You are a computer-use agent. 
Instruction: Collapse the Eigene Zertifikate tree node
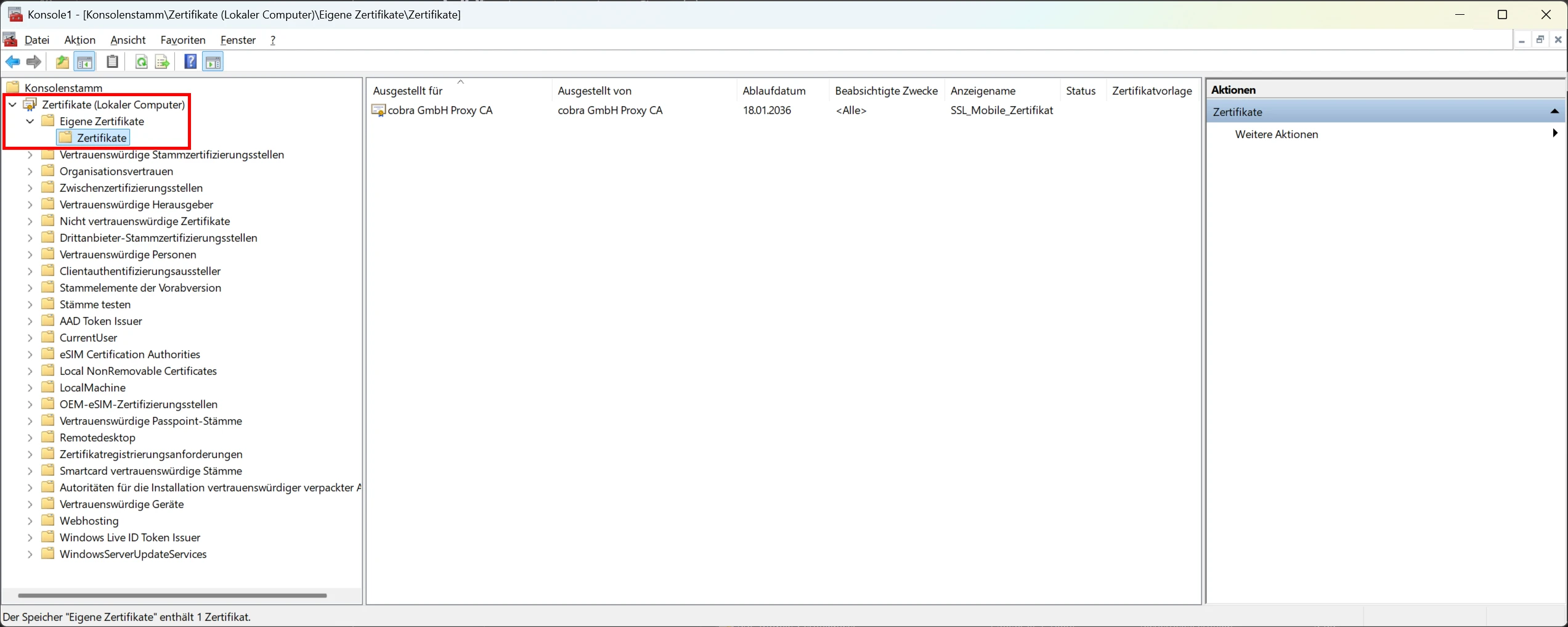pos(30,121)
